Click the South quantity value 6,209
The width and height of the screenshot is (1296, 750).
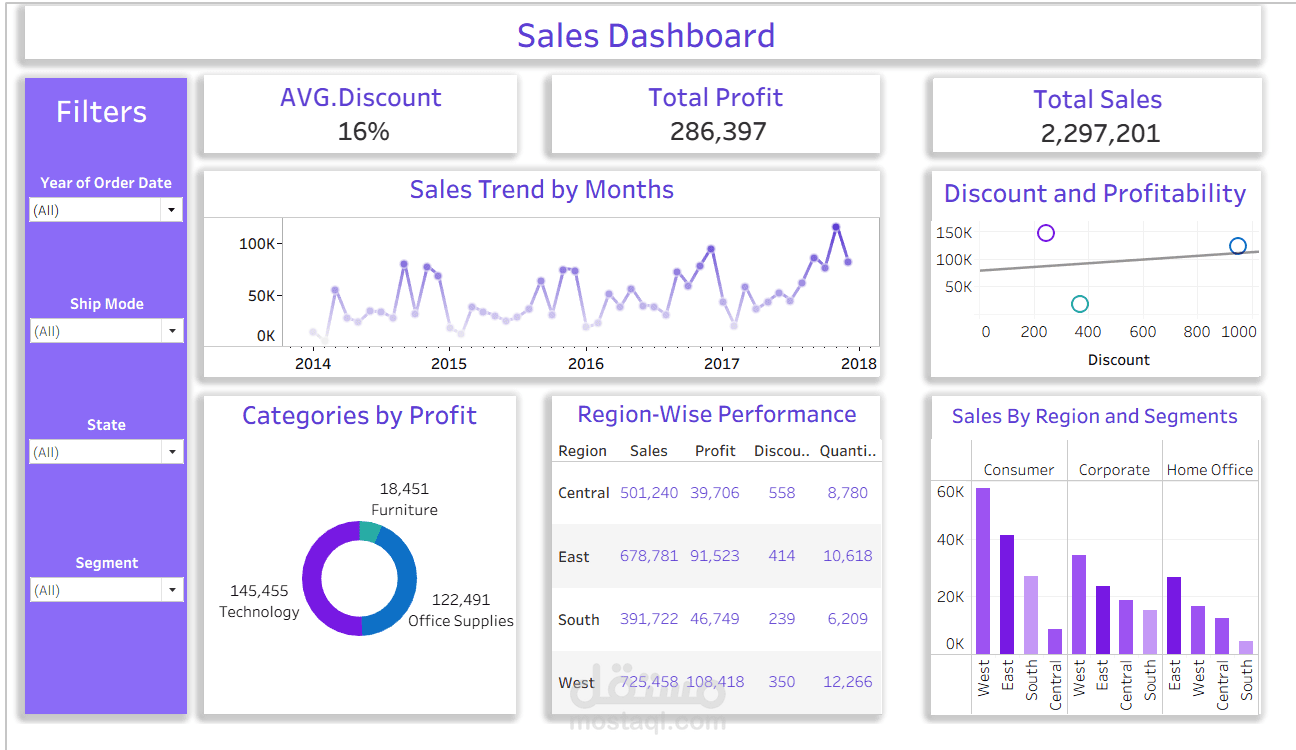tap(848, 619)
